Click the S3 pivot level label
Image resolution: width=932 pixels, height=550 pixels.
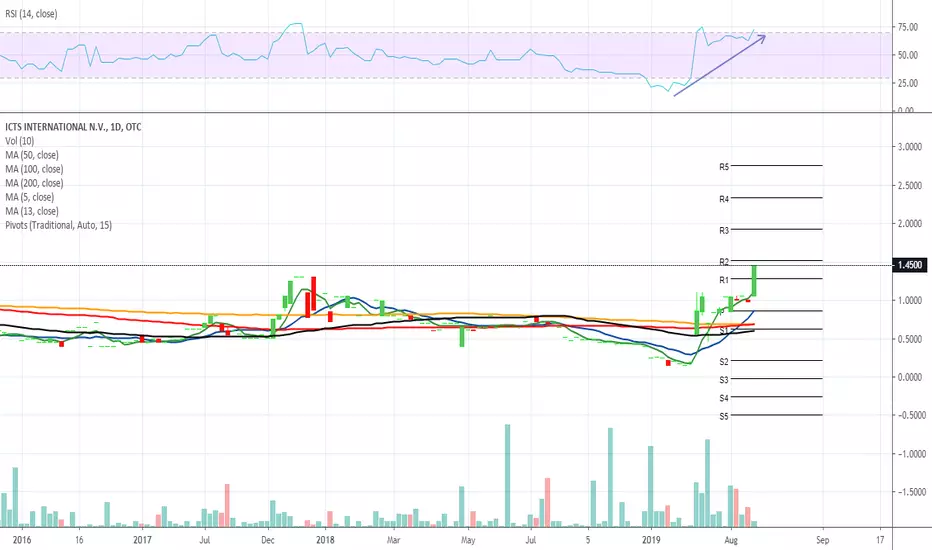pyautogui.click(x=724, y=380)
